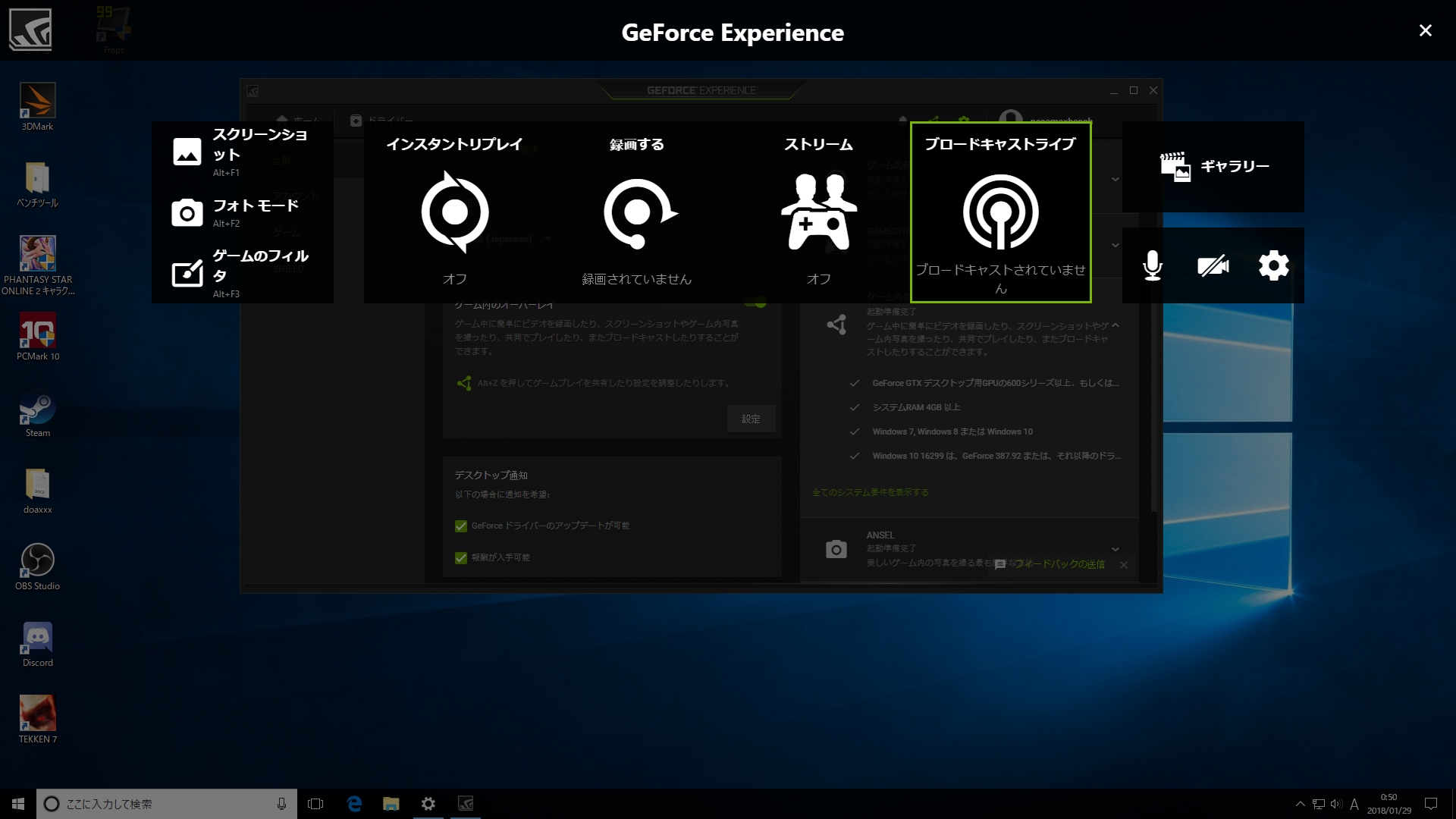This screenshot has height=819, width=1456.
Task: Open Photo Mode (フォト モード)
Action: click(x=187, y=213)
